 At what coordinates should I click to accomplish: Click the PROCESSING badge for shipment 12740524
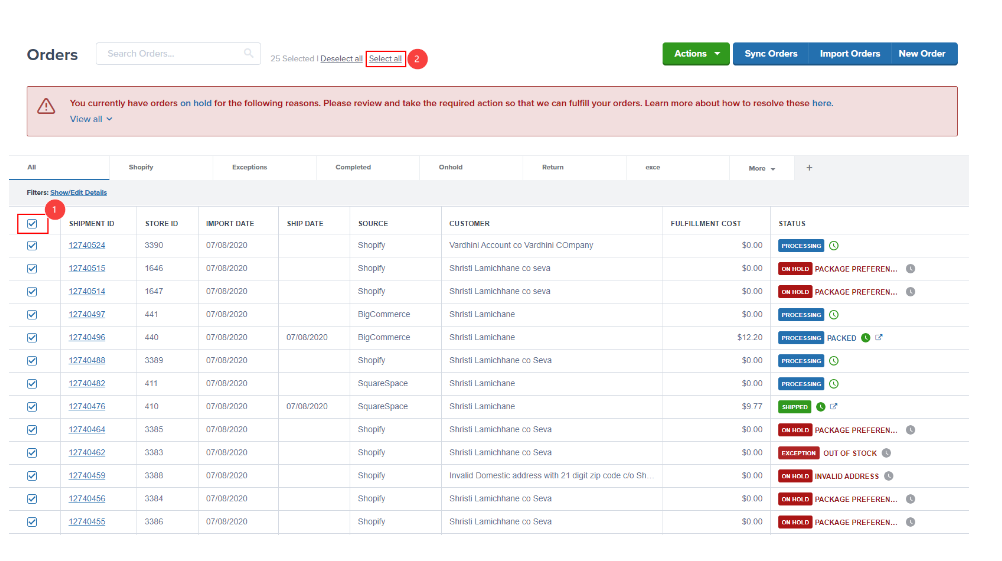tap(801, 245)
